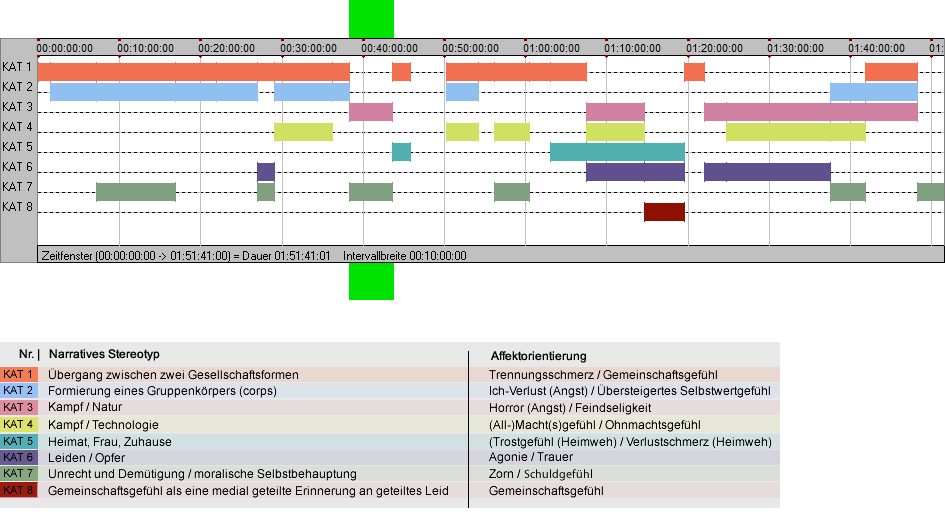945x530 pixels.
Task: Click the KAT 7 row label in the timeline
Action: click(x=17, y=186)
